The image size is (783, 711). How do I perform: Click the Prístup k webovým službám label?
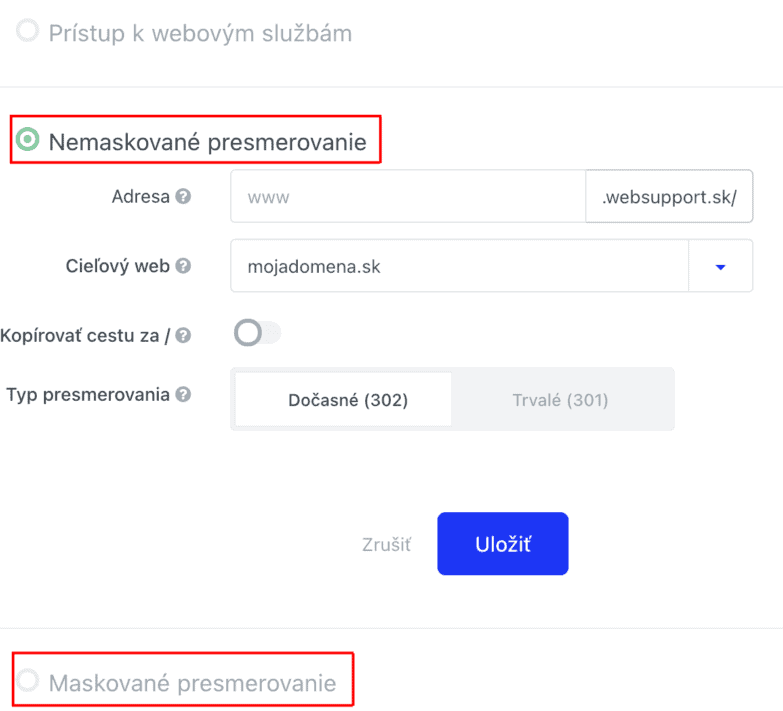200,33
